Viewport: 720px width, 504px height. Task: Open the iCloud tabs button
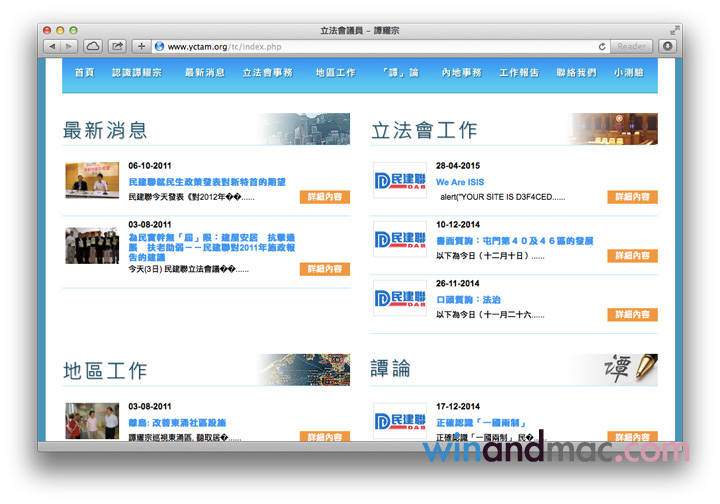pos(93,46)
